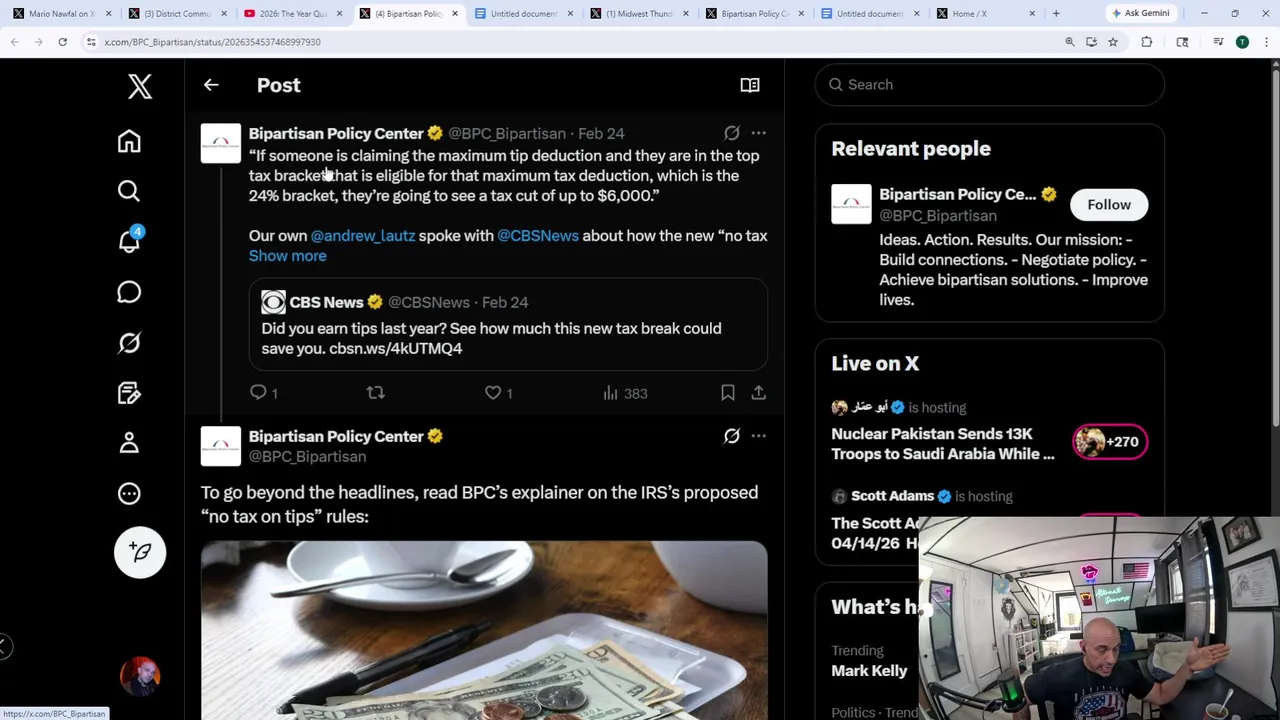Click Show more to expand the post

pos(287,256)
